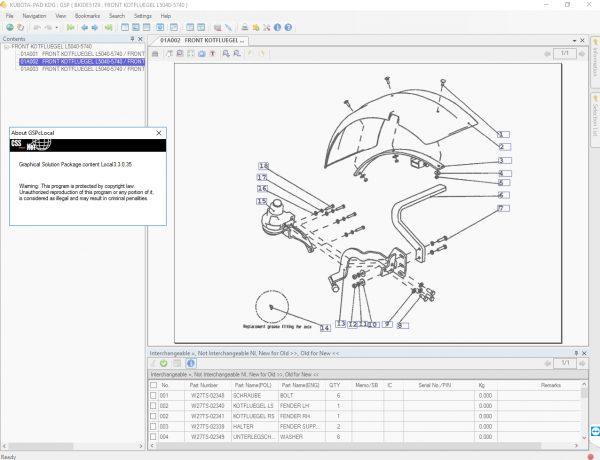This screenshot has width=600, height=460.
Task: Click the printer icon in main toolbar
Action: tap(245, 27)
